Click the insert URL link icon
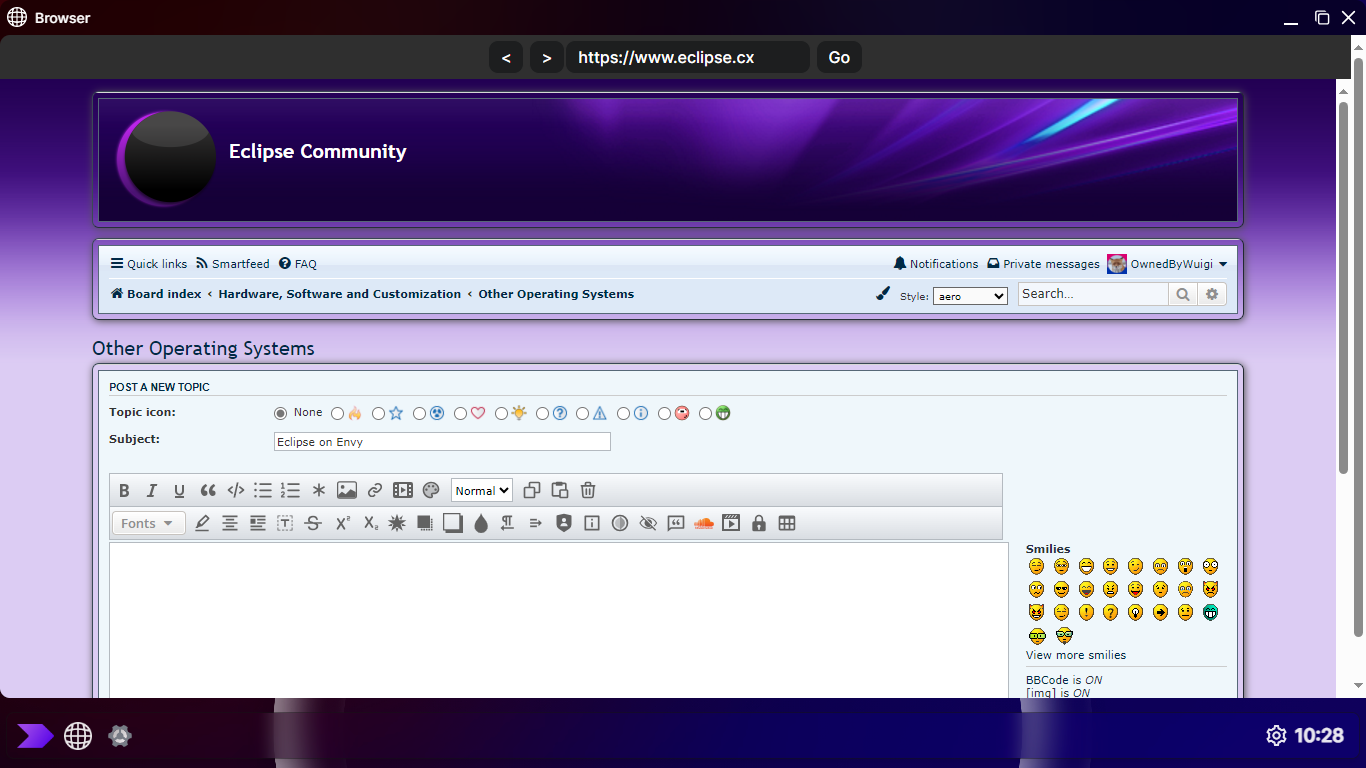 point(375,490)
